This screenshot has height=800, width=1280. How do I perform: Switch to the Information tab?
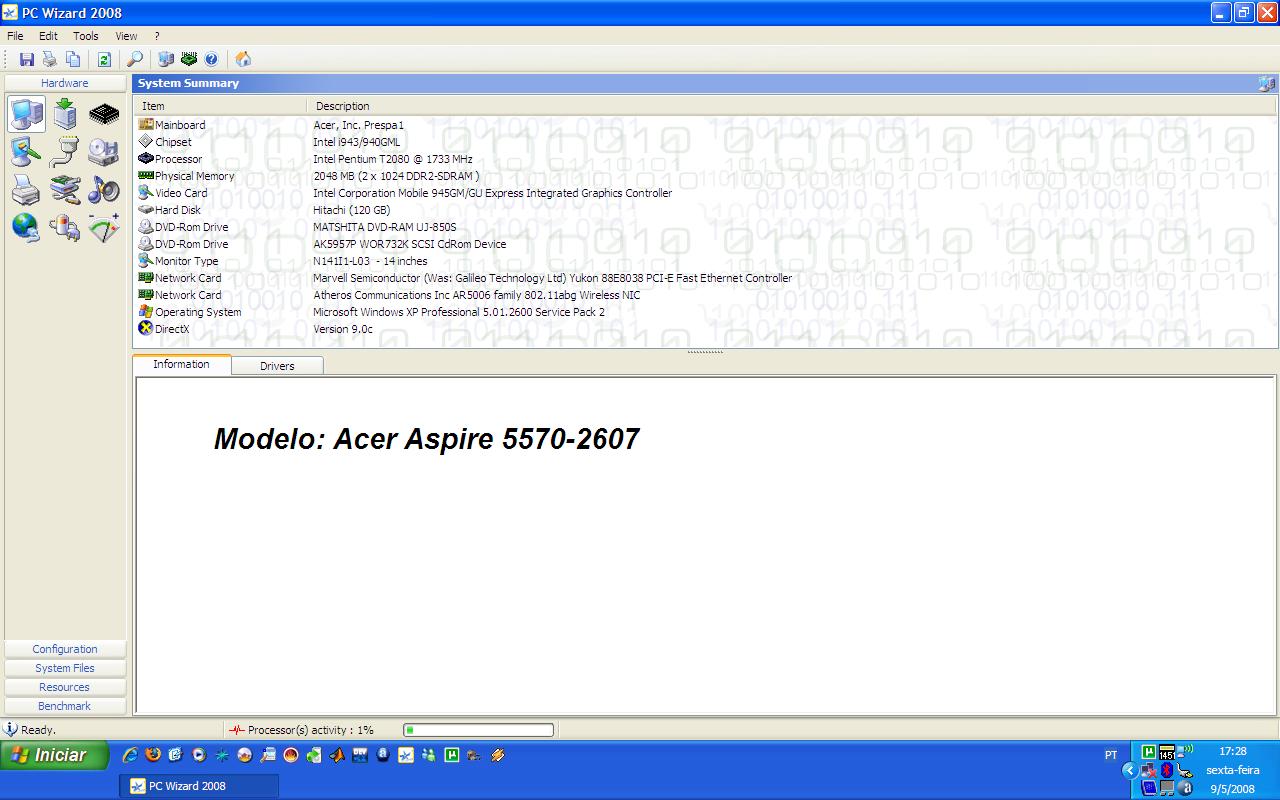pyautogui.click(x=181, y=364)
